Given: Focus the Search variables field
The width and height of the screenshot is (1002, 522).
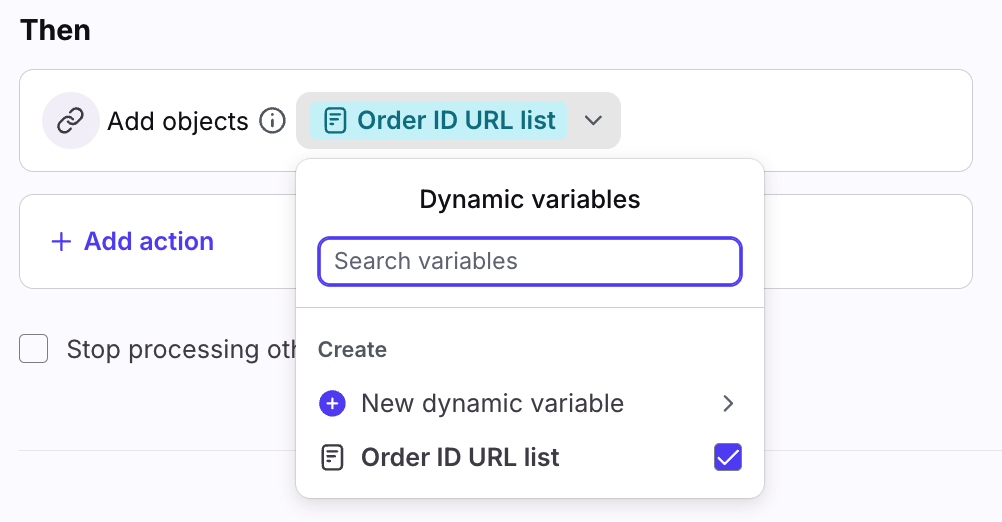Looking at the screenshot, I should pyautogui.click(x=529, y=262).
